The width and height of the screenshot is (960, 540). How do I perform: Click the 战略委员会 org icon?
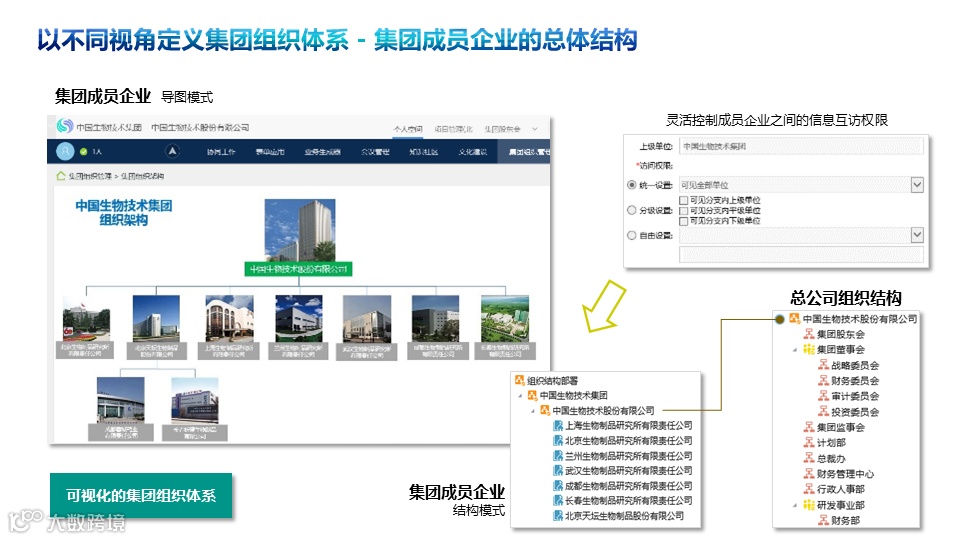tap(823, 365)
